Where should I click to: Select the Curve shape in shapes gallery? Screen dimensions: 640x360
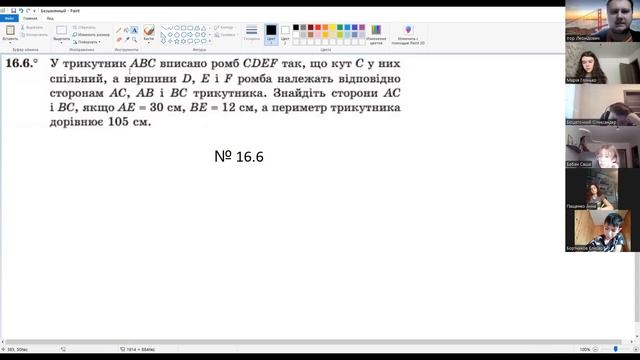pyautogui.click(x=170, y=28)
